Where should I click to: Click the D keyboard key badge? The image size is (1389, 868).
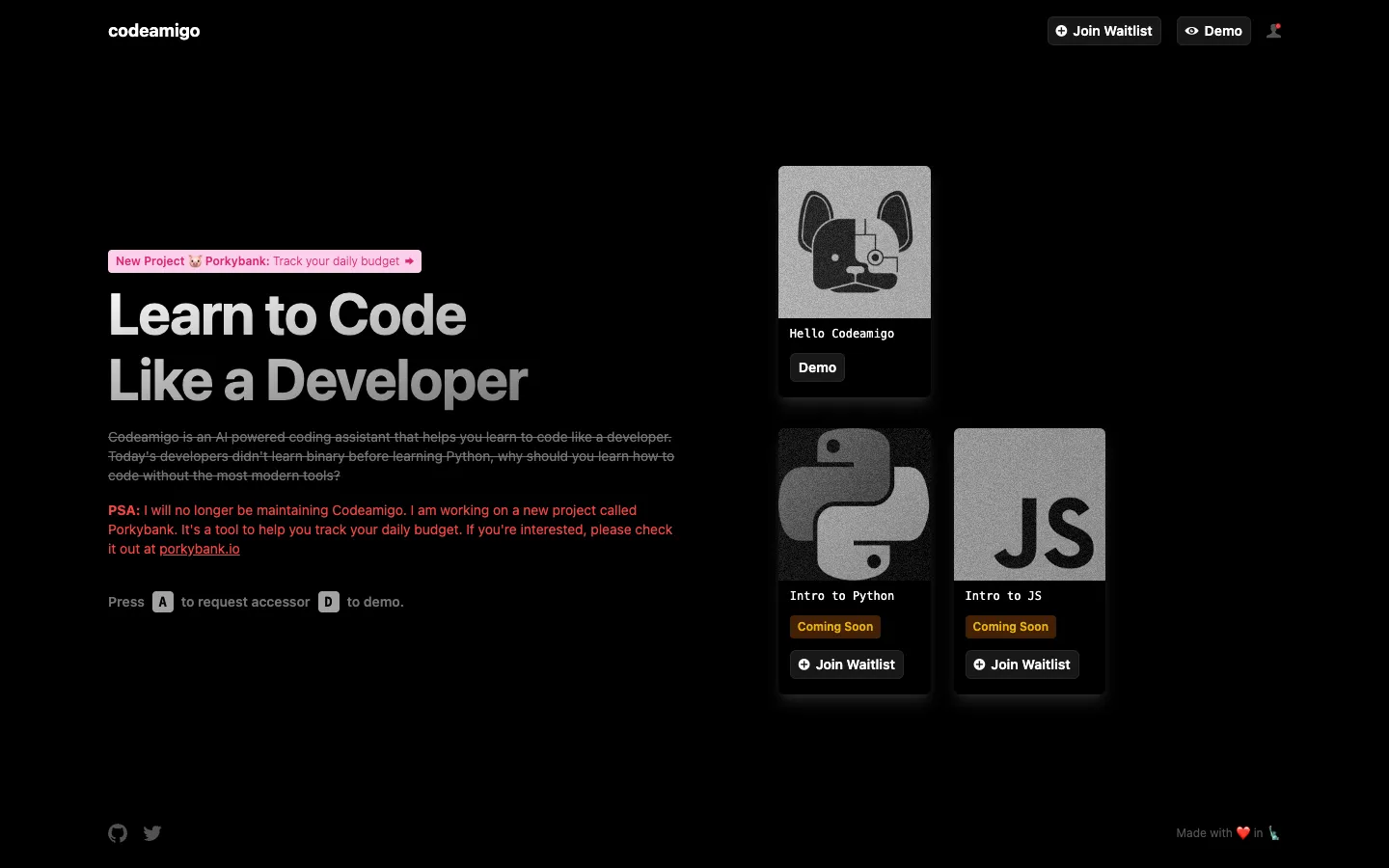pos(329,602)
